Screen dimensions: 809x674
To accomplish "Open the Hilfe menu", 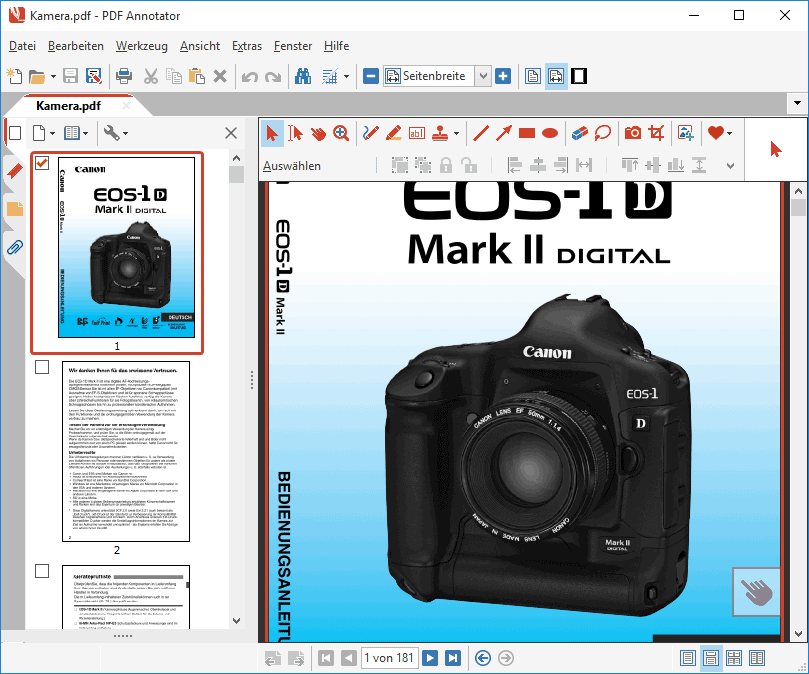I will coord(336,46).
